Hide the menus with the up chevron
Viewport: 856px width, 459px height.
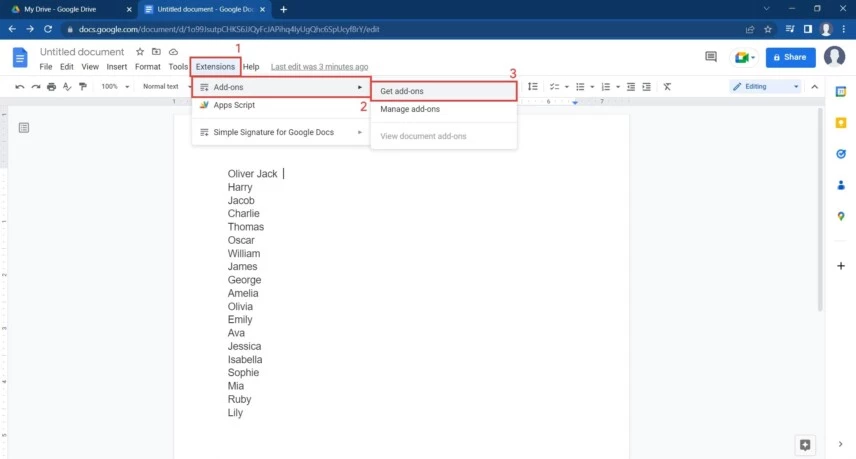pos(815,87)
